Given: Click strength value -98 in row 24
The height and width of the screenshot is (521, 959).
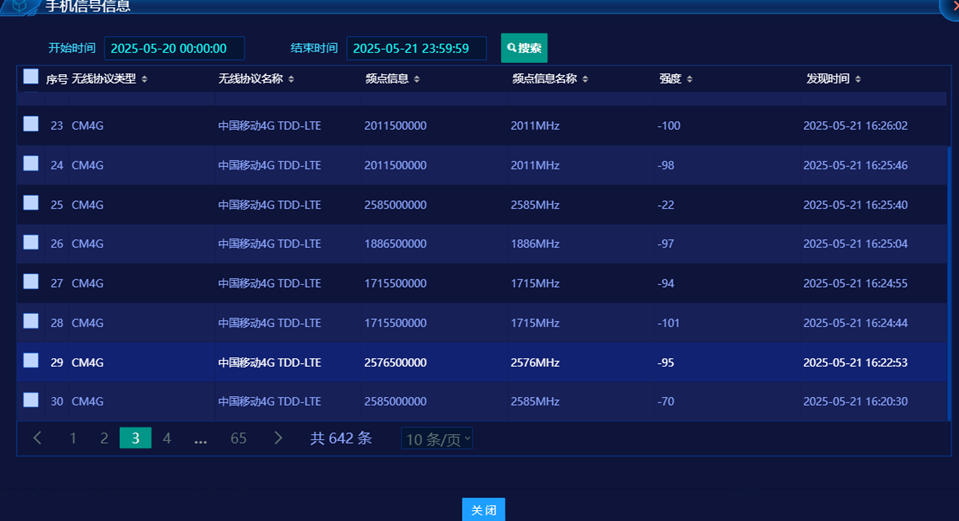Looking at the screenshot, I should point(665,165).
